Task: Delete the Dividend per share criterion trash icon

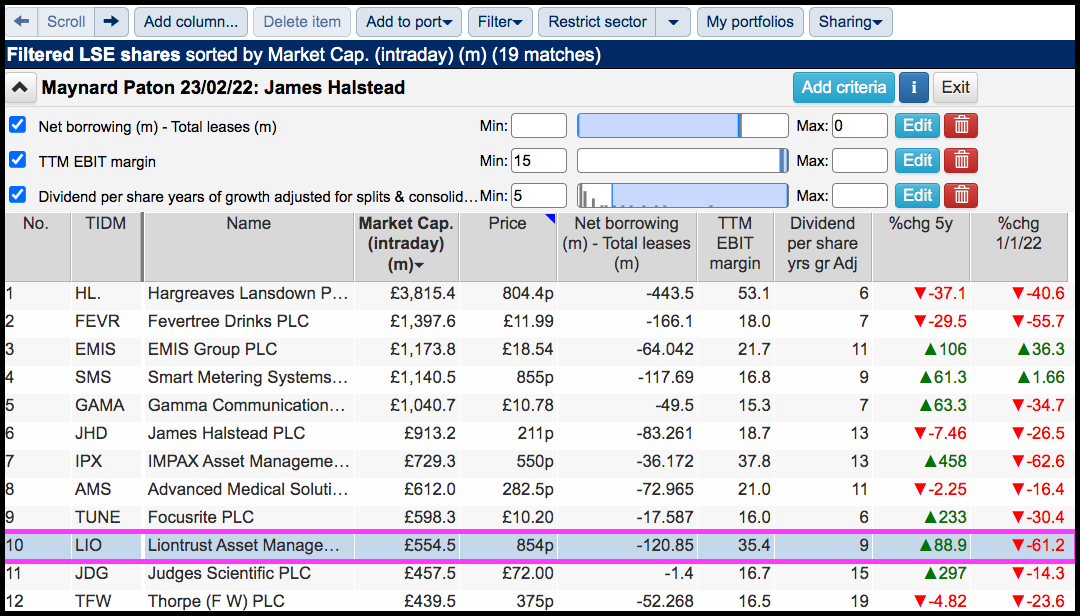Action: [x=962, y=196]
